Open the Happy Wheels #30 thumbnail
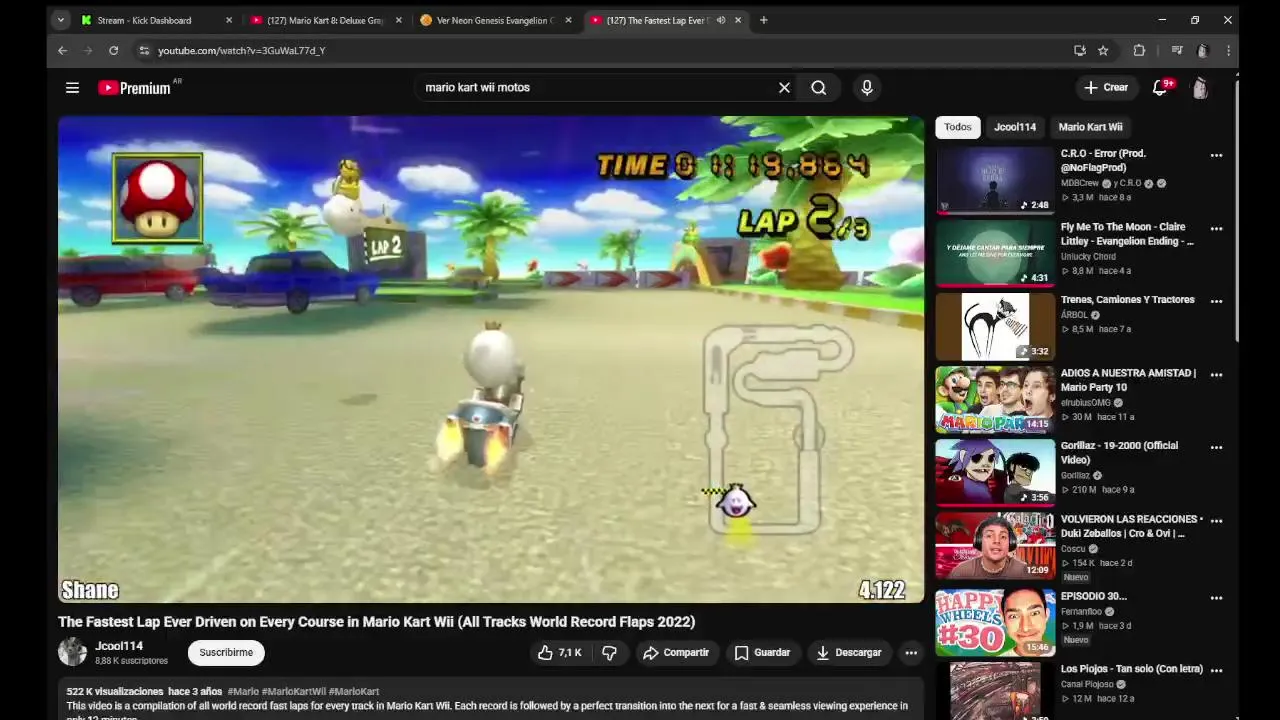Image resolution: width=1280 pixels, height=720 pixels. pos(995,622)
